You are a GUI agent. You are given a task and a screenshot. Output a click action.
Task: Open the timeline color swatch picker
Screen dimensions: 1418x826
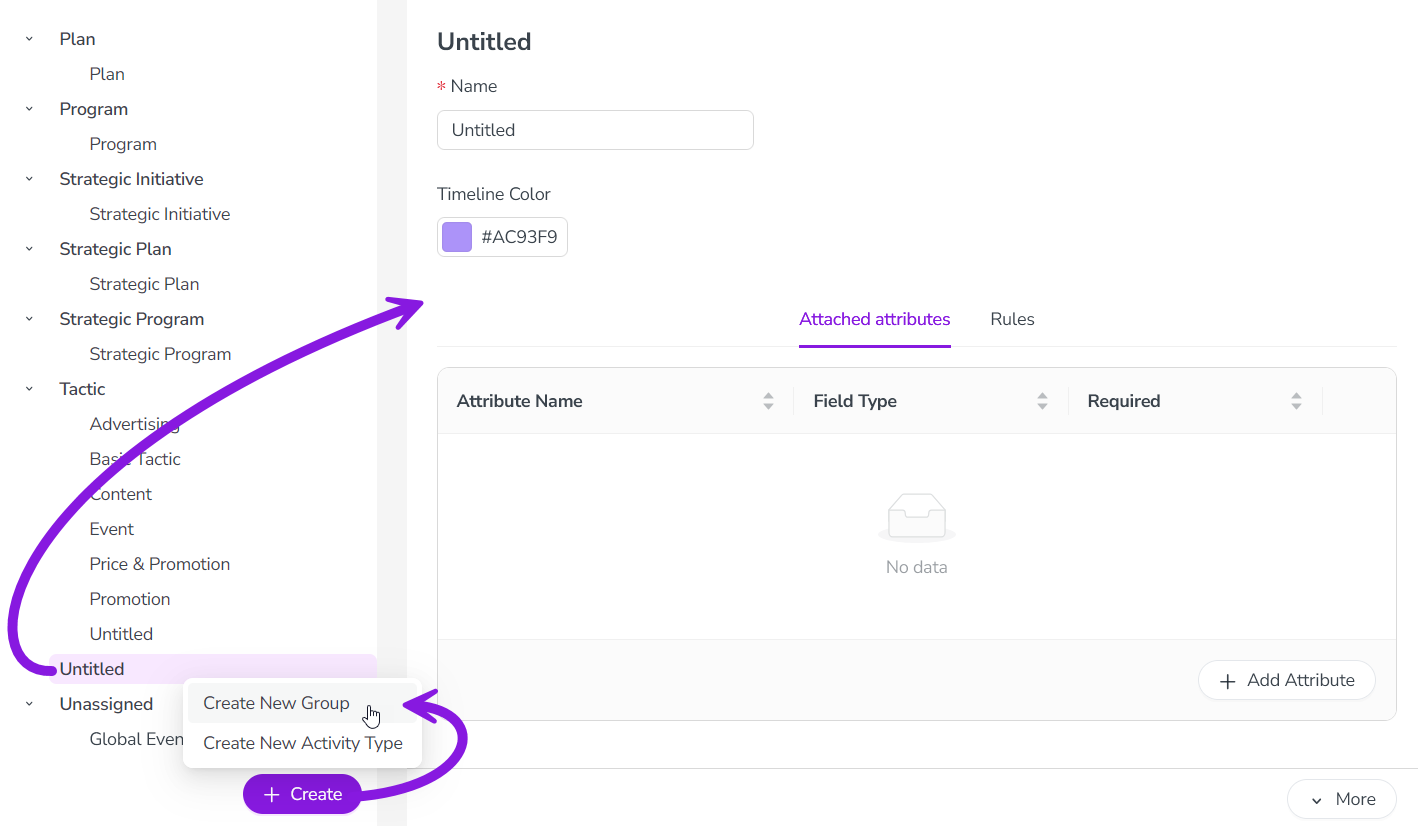click(457, 237)
